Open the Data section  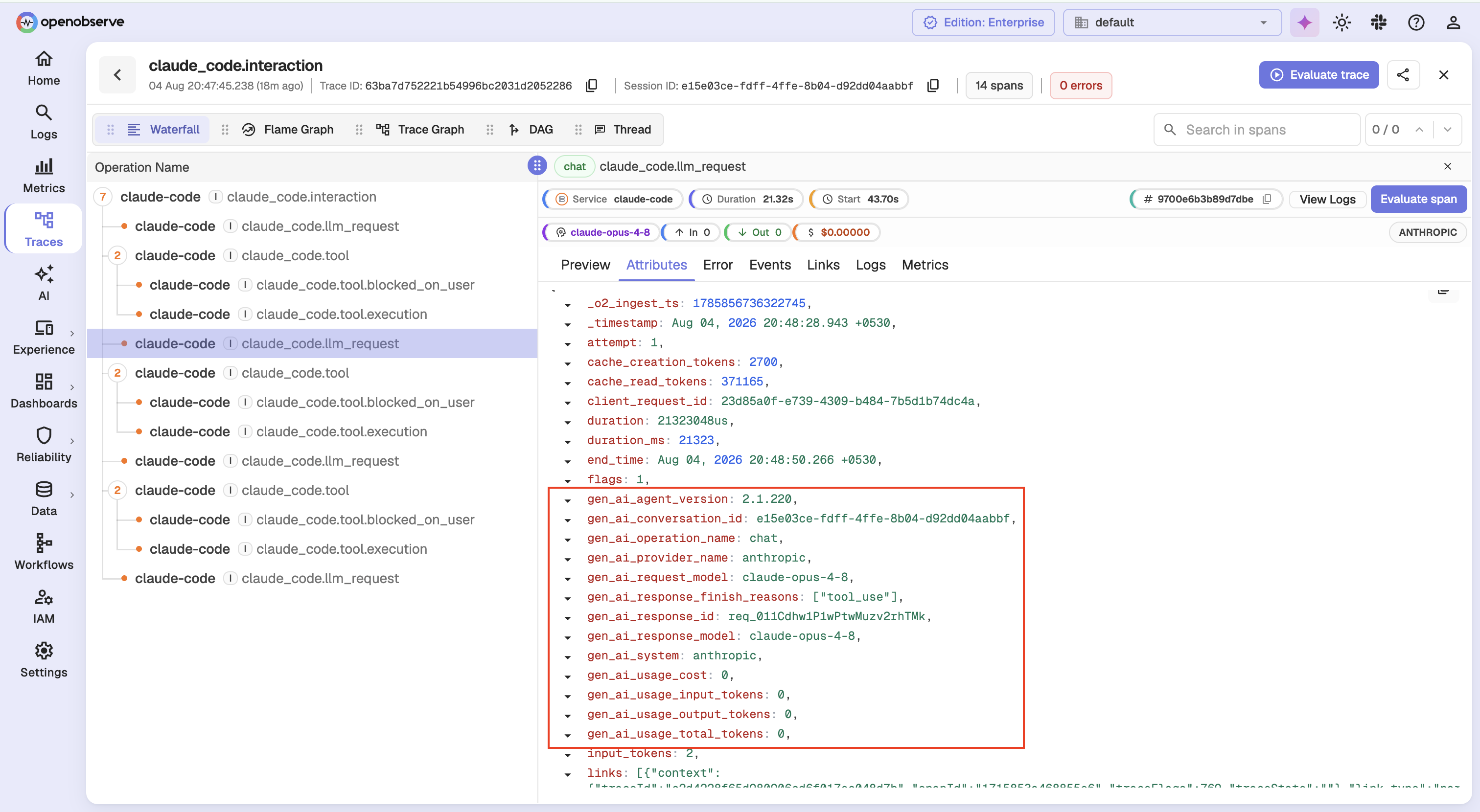pyautogui.click(x=44, y=499)
